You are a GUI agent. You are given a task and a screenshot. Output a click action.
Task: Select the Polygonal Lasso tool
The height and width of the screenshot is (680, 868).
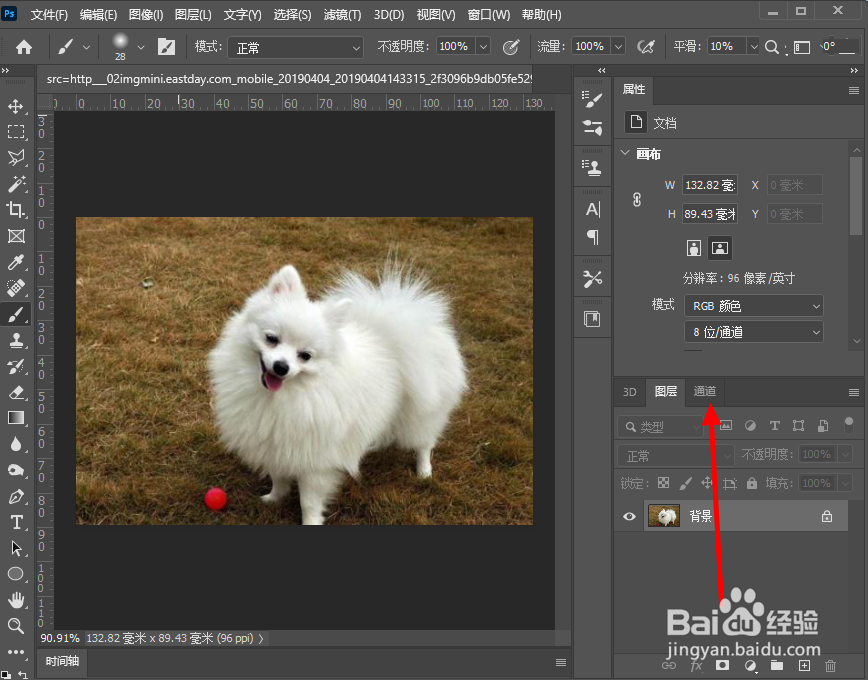16,157
